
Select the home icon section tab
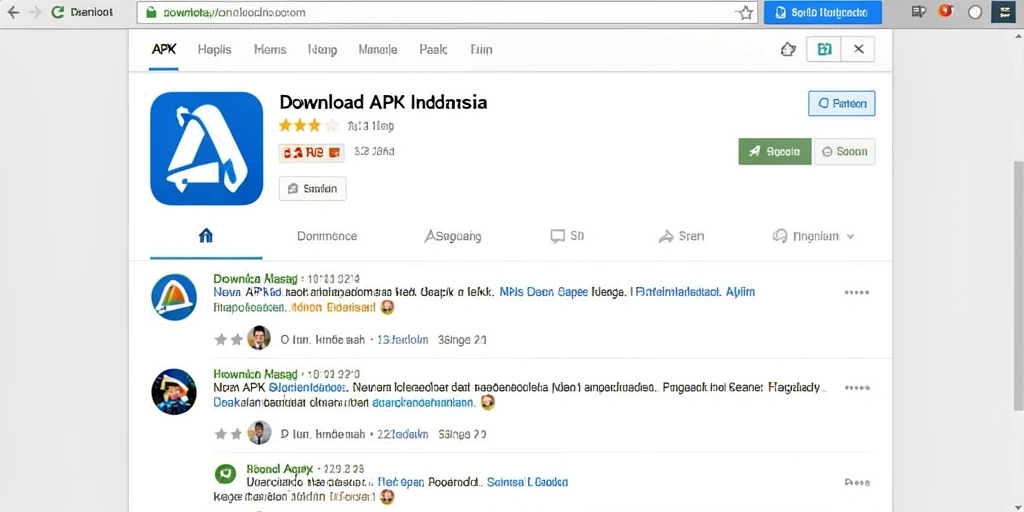tap(206, 236)
